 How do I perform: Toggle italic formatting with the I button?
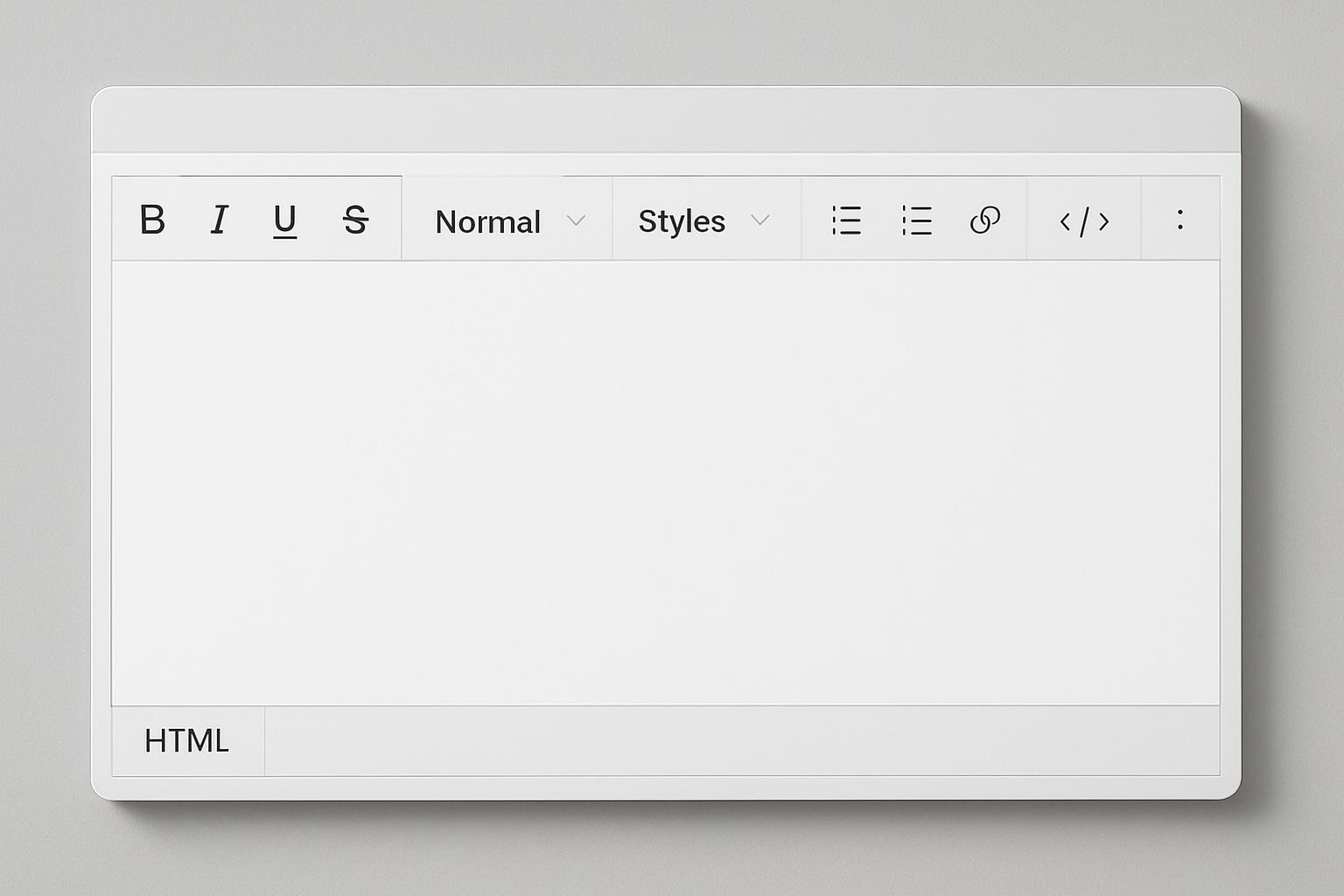tap(220, 220)
